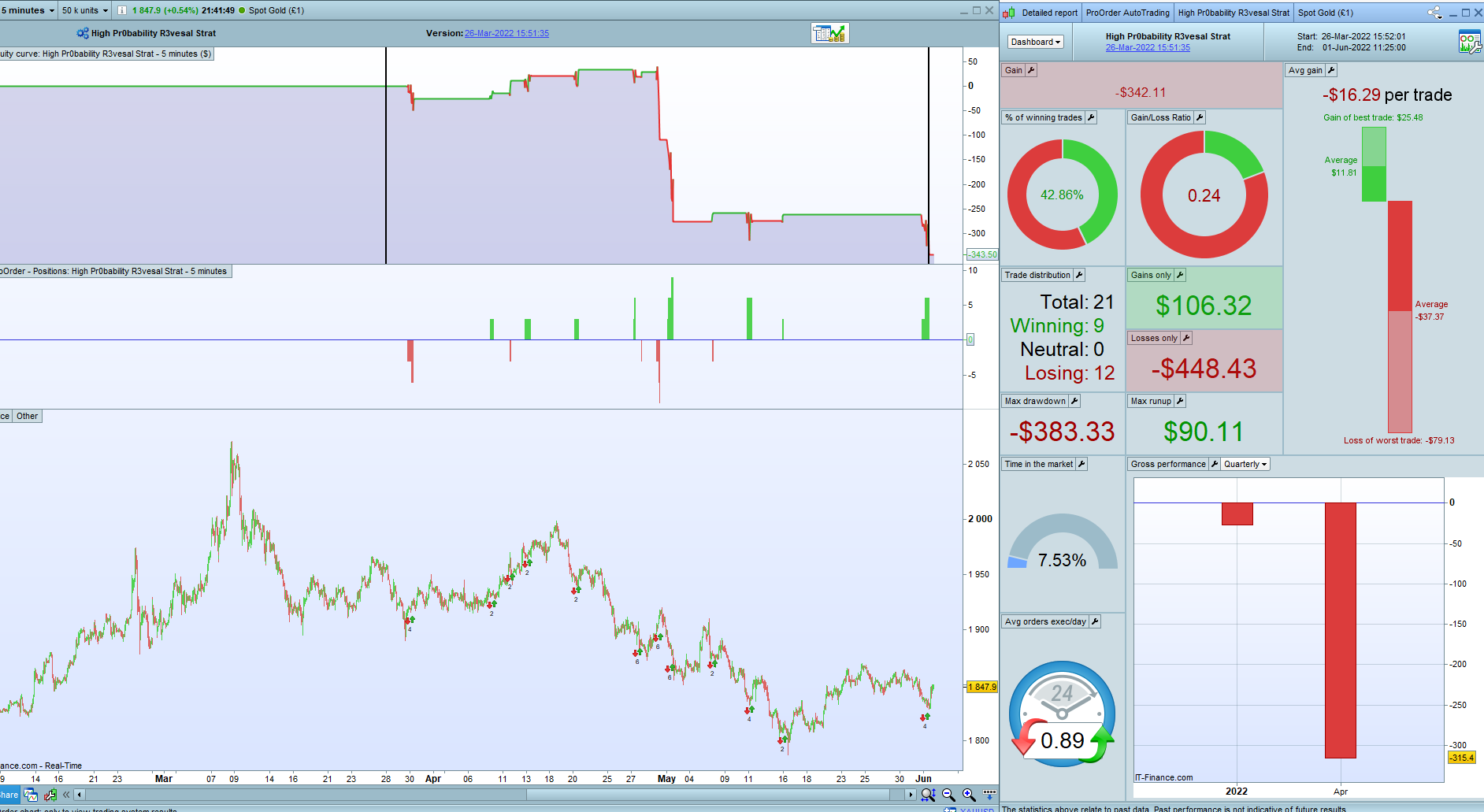Click the zoom out magnifier icon
Viewport: 1484px width, 812px height.
point(949,795)
